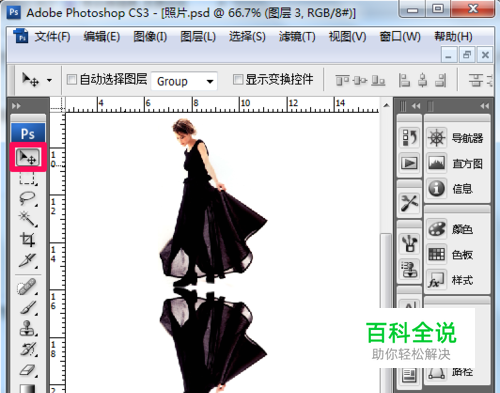The image size is (500, 393).
Task: Select the History Brush tool
Action: click(27, 349)
